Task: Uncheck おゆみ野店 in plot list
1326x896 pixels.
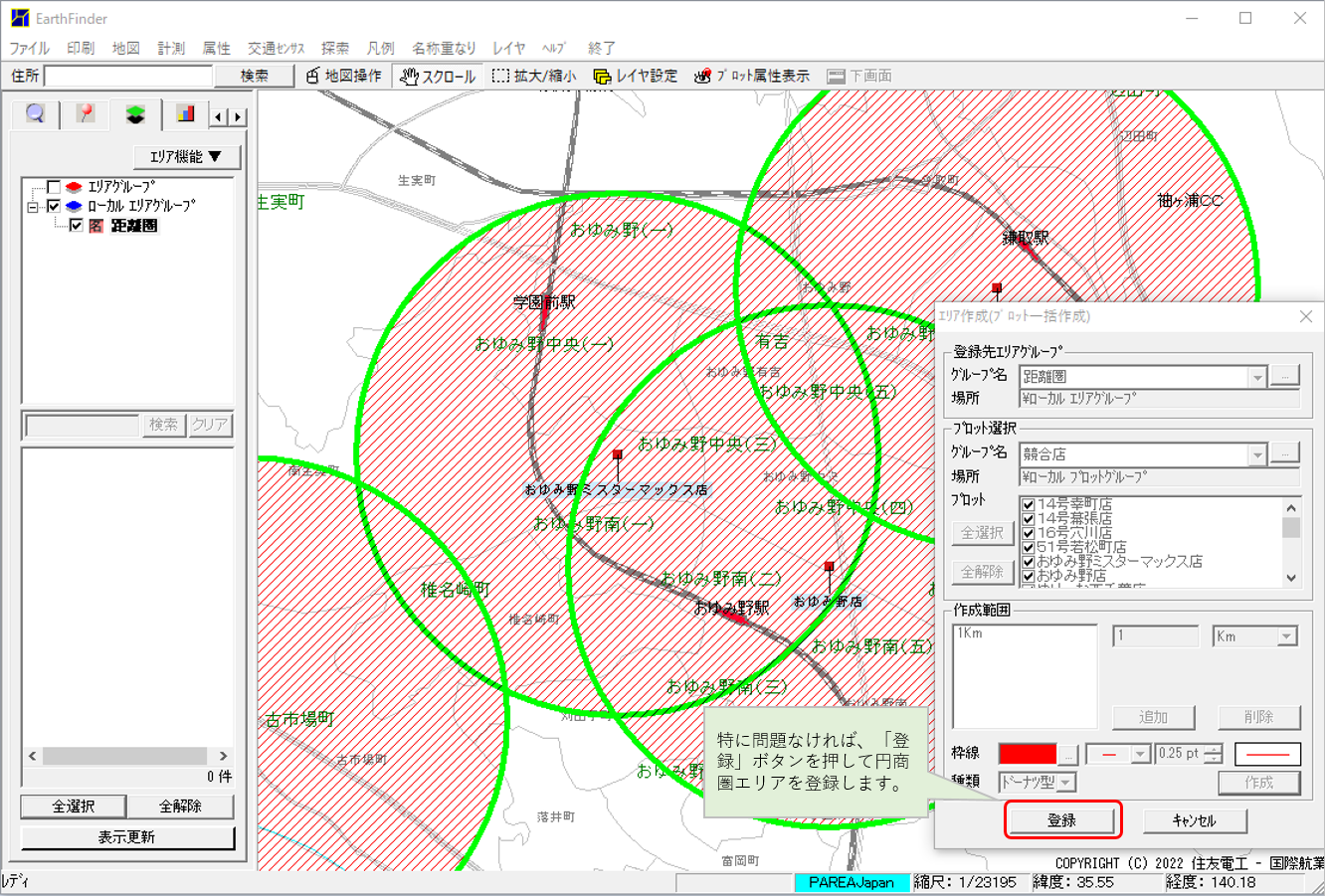Action: 1029,576
